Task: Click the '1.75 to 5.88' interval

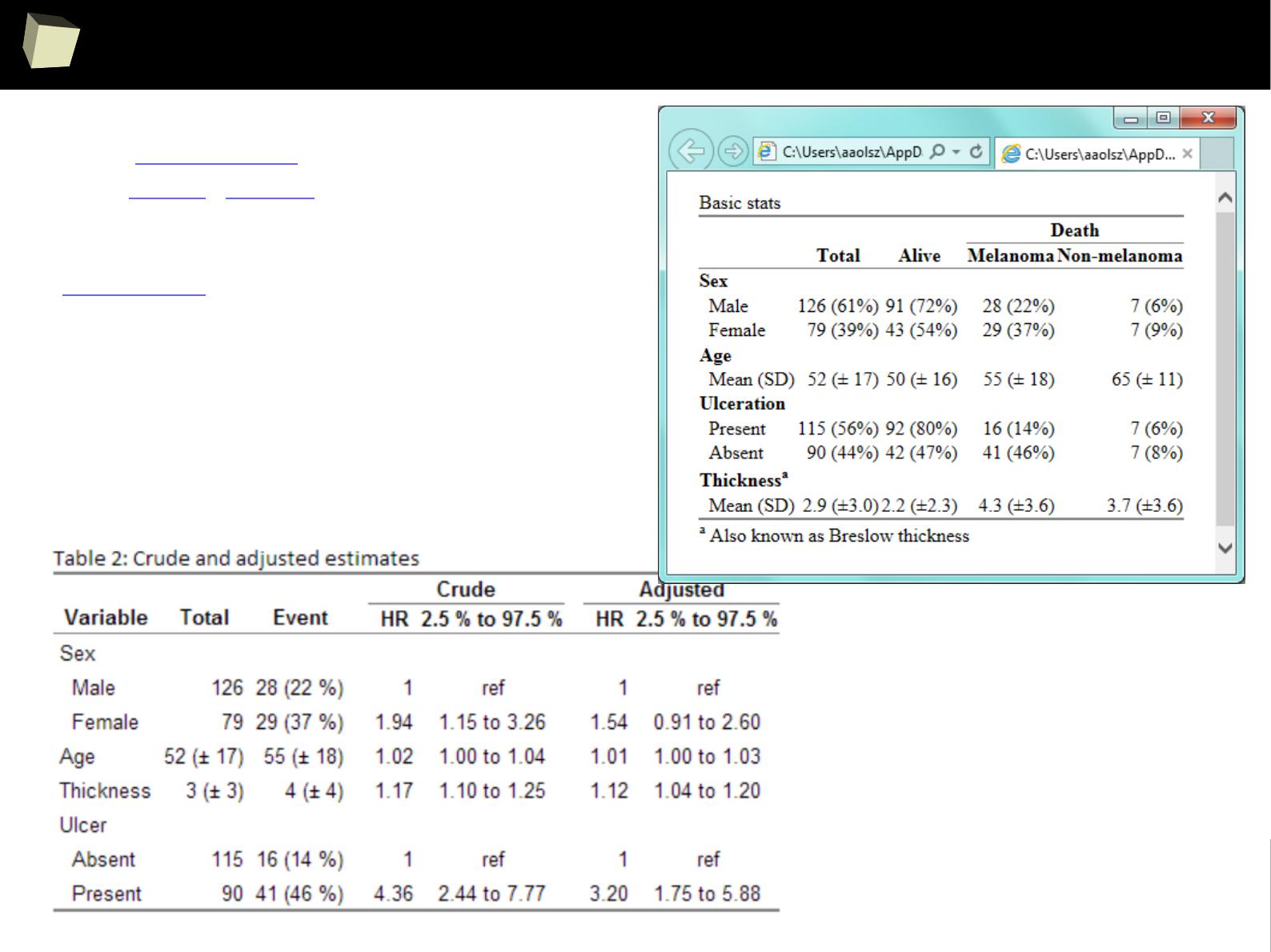Action: point(707,894)
